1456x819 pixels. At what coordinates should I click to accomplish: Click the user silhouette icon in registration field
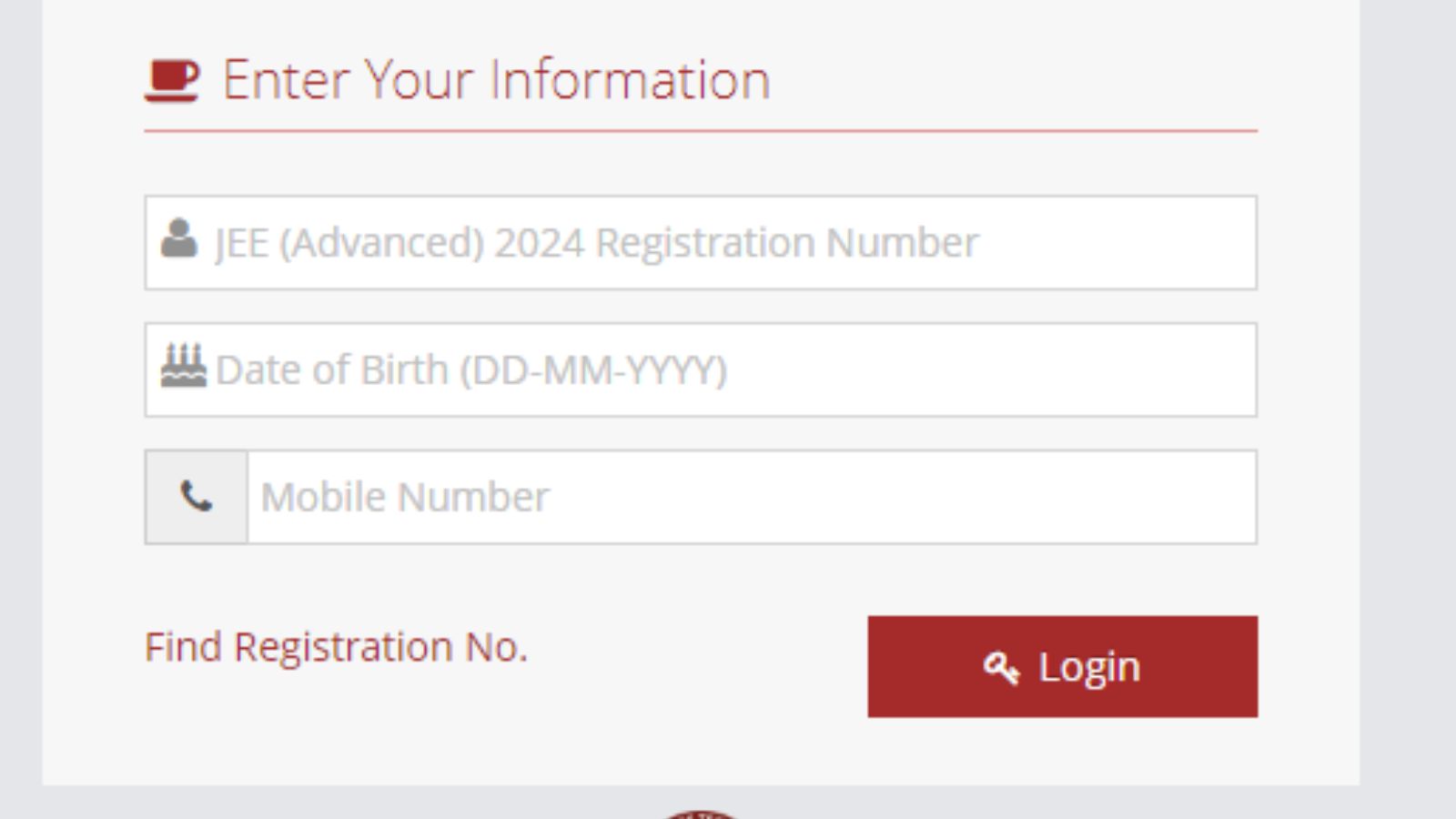178,238
